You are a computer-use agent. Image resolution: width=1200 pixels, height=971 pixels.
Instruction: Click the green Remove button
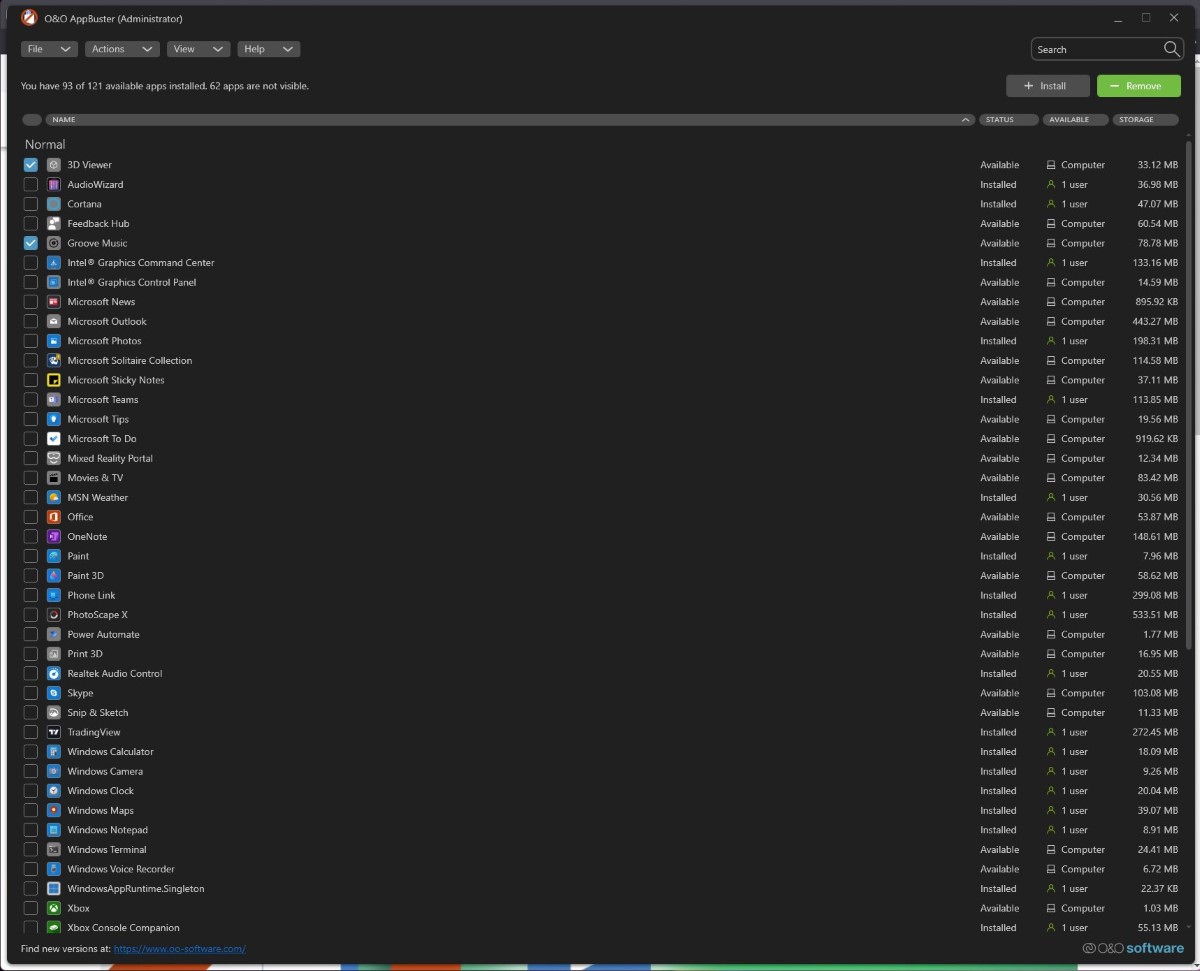tap(1139, 86)
